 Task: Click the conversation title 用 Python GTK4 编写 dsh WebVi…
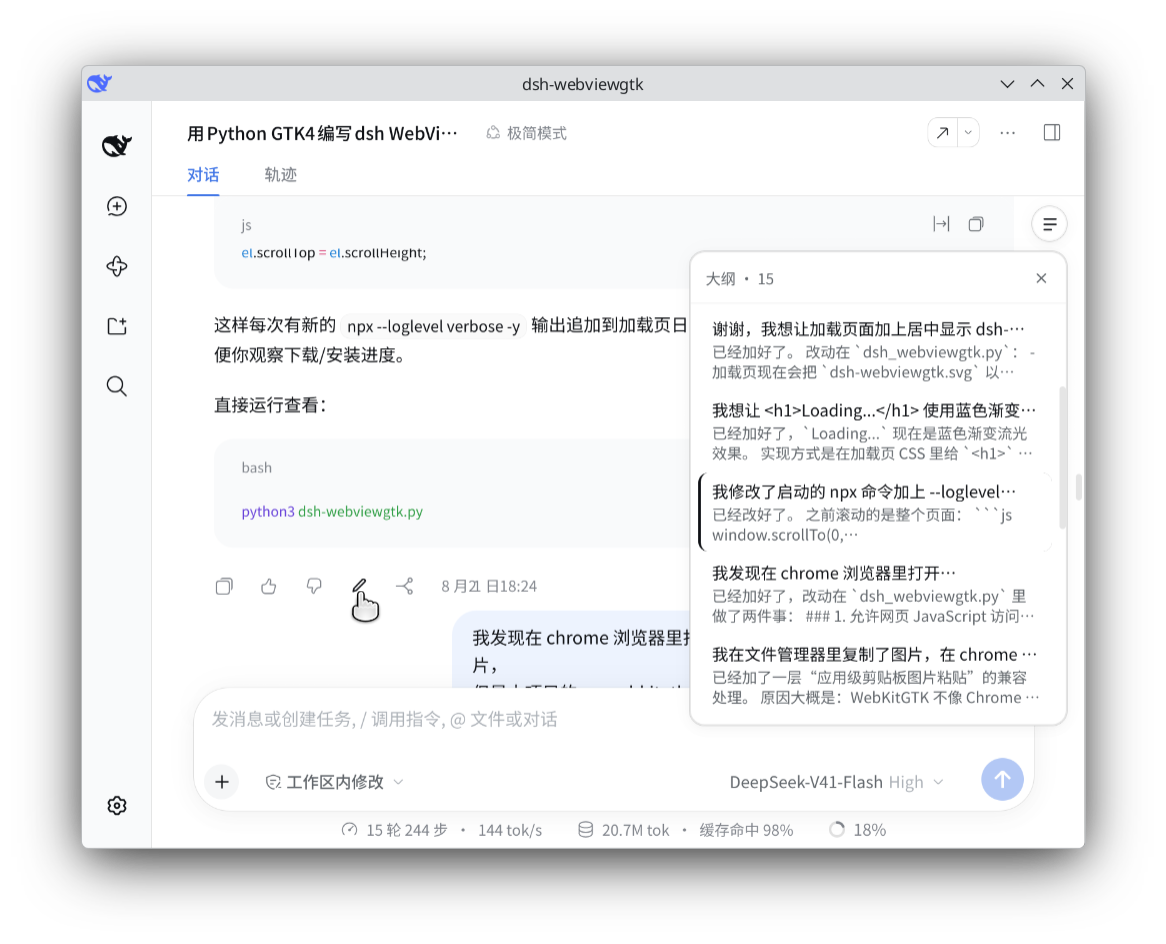pyautogui.click(x=322, y=133)
